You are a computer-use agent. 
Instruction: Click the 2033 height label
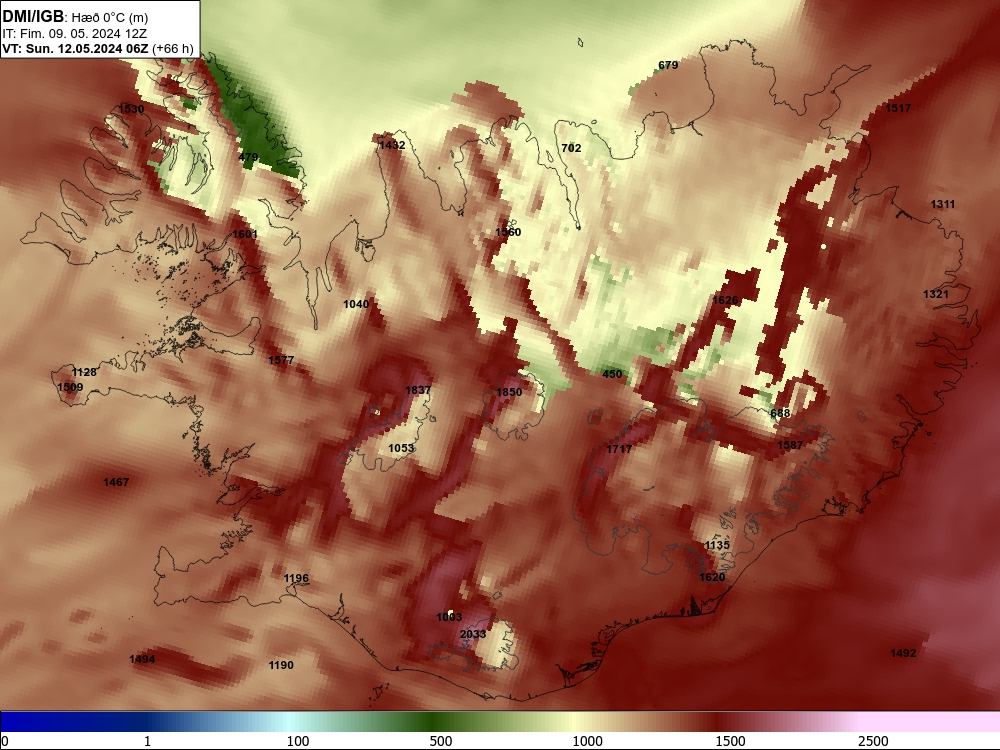click(x=473, y=634)
